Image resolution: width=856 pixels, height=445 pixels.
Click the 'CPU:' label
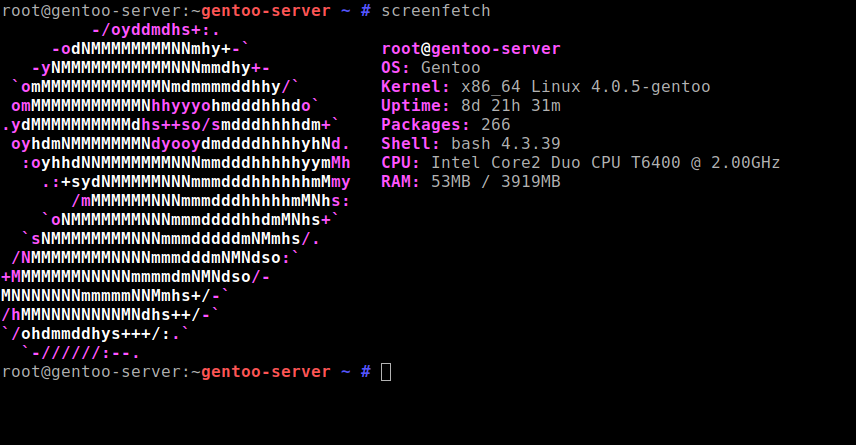401,163
